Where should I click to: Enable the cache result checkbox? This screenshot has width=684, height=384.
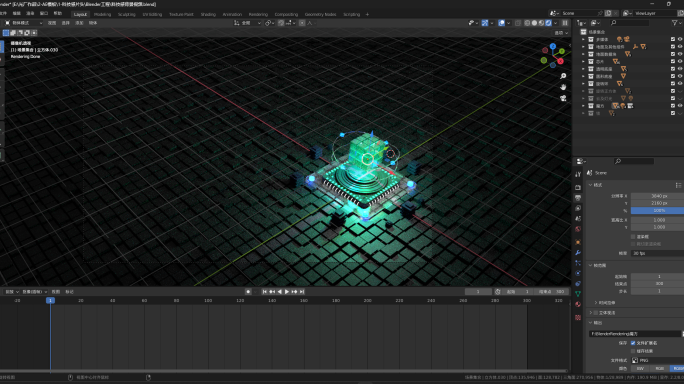point(633,351)
